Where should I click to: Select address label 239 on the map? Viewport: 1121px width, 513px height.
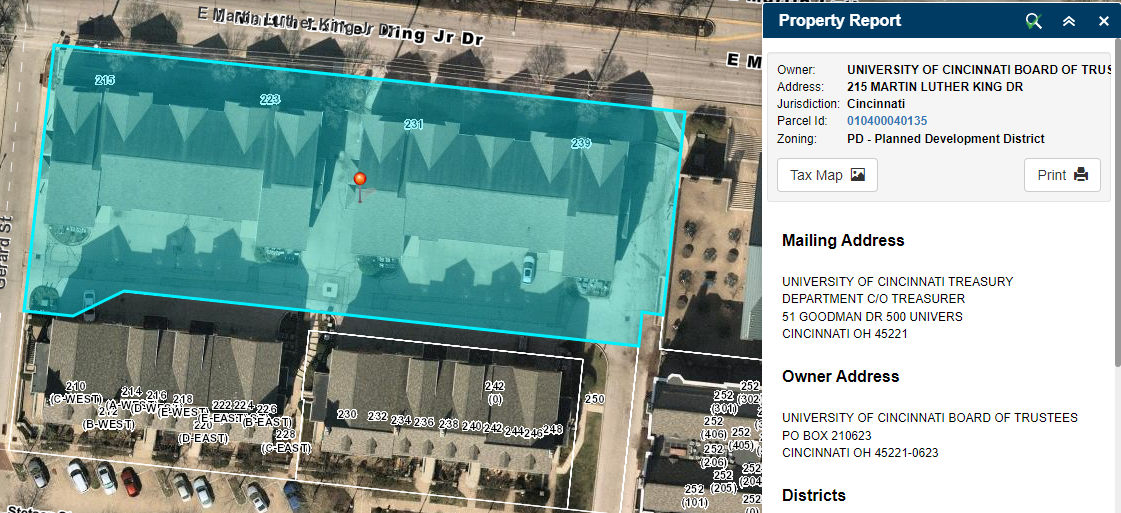581,144
